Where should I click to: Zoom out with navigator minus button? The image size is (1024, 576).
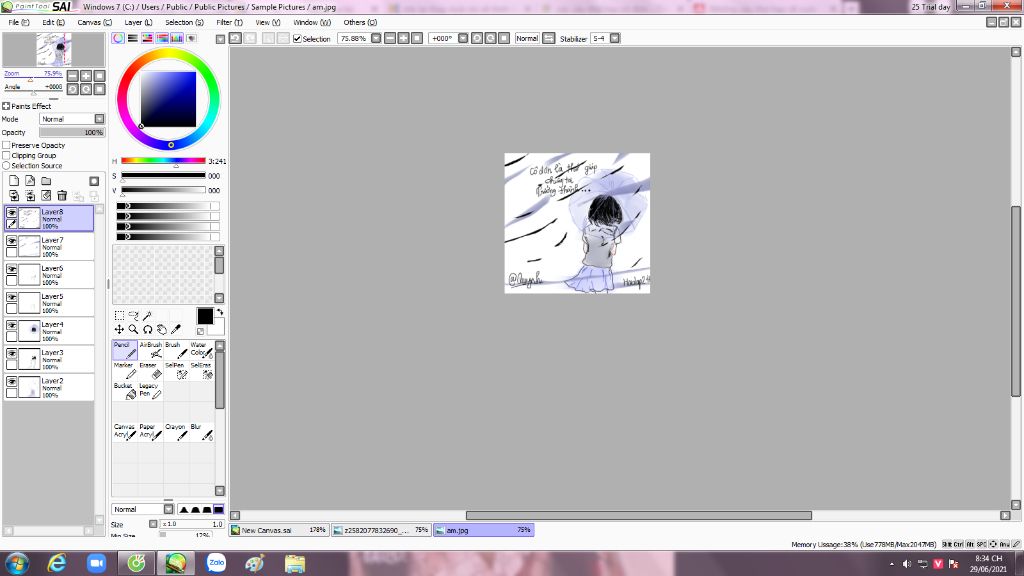click(x=73, y=76)
